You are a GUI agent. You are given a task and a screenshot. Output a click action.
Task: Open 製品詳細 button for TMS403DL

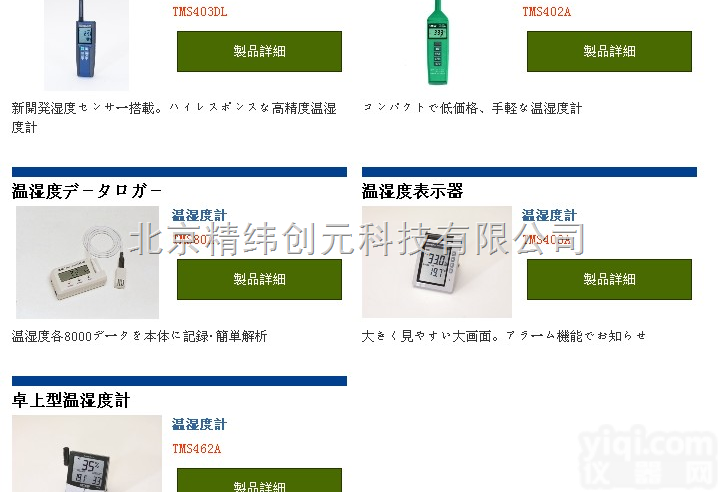pyautogui.click(x=259, y=51)
